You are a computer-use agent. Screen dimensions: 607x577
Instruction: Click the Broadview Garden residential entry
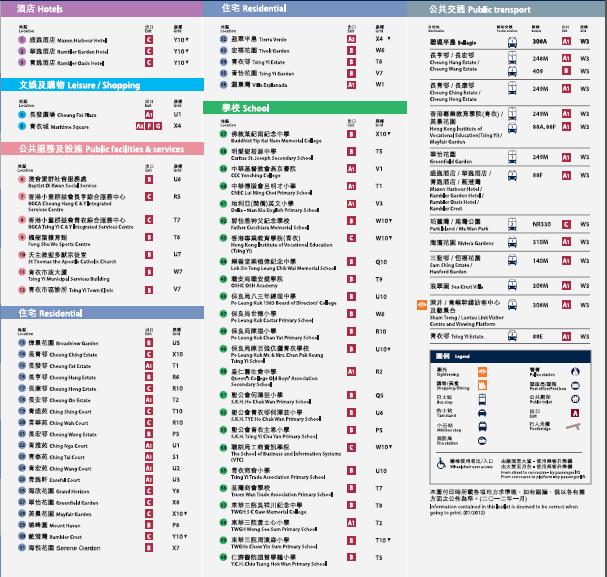click(63, 343)
